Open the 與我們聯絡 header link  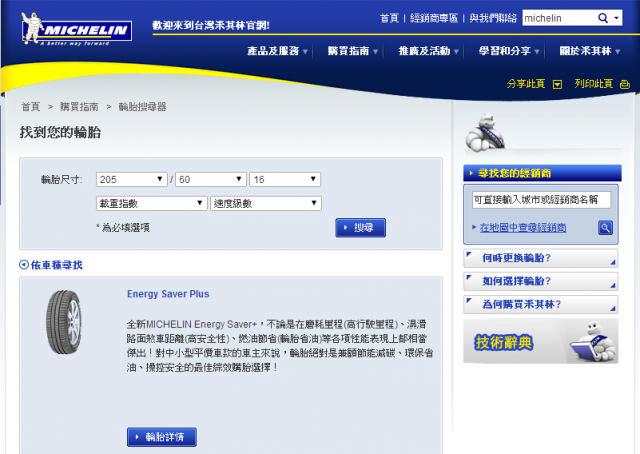coord(493,18)
